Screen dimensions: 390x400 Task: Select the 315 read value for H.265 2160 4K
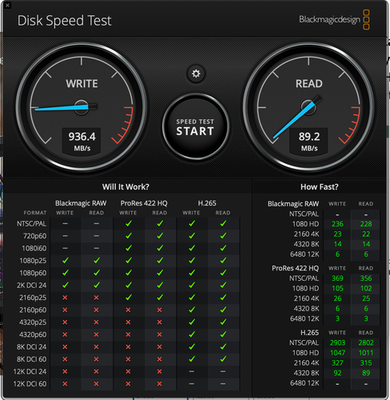pos(366,363)
